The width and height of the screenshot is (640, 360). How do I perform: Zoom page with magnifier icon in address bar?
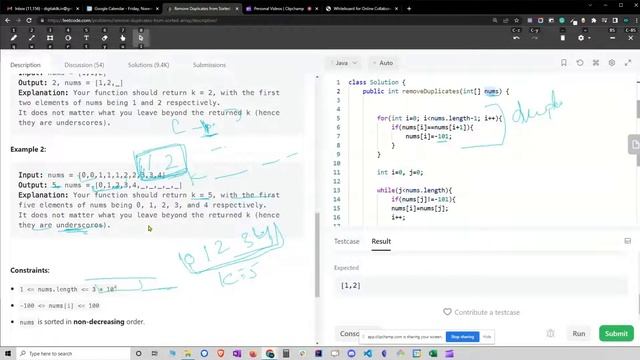(495, 20)
